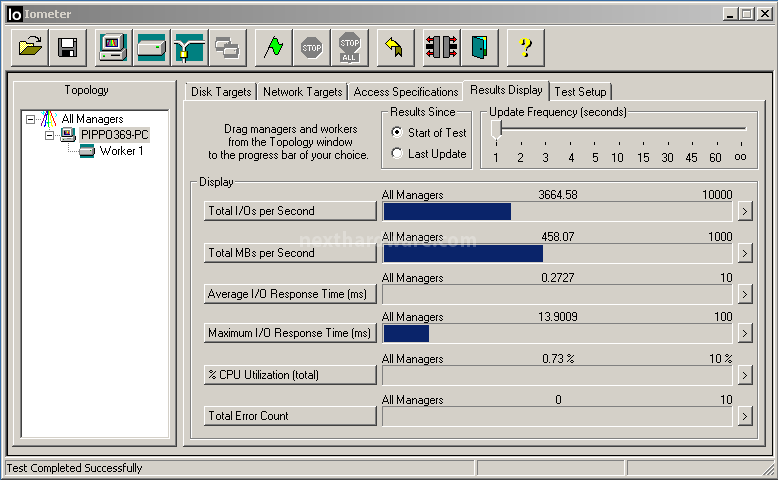Click the 3664.58 I/Os value
778x480 pixels.
(x=558, y=195)
